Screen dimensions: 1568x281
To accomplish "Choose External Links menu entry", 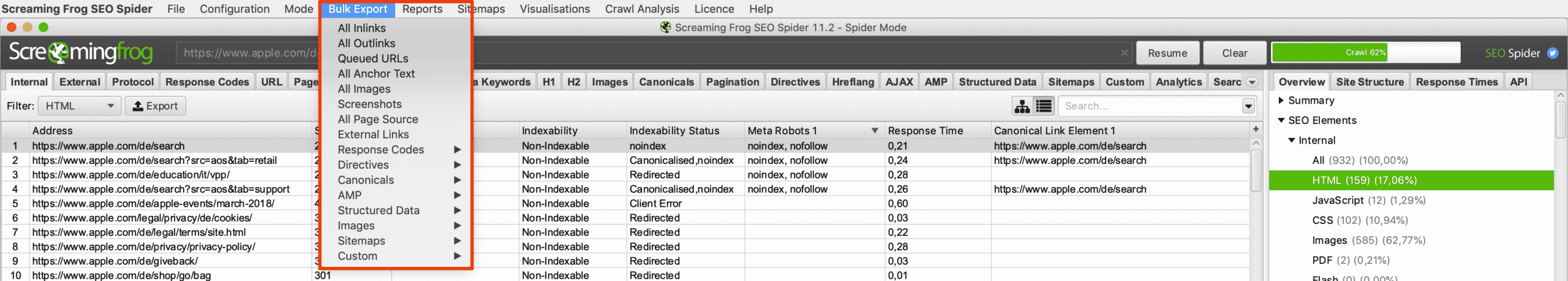I will click(x=373, y=134).
